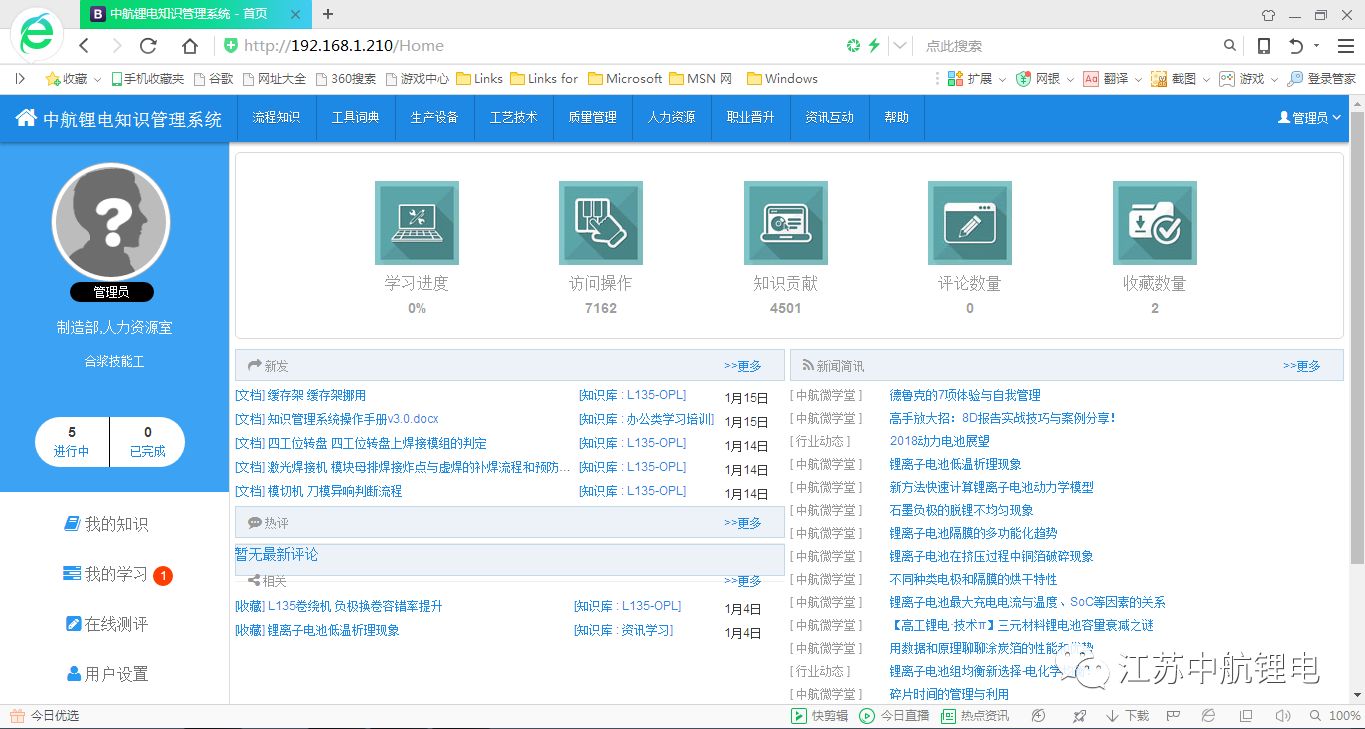This screenshot has height=729, width=1365.
Task: Open the 工具词典 menu
Action: pyautogui.click(x=356, y=118)
